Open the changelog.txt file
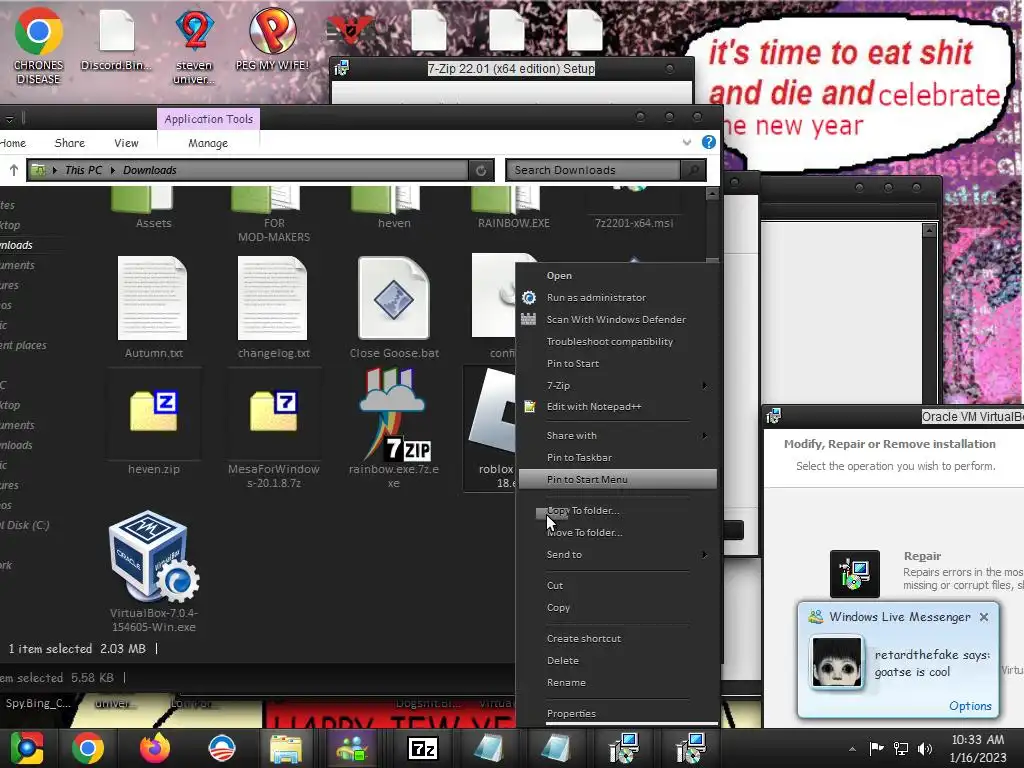The height and width of the screenshot is (768, 1024). tap(273, 307)
